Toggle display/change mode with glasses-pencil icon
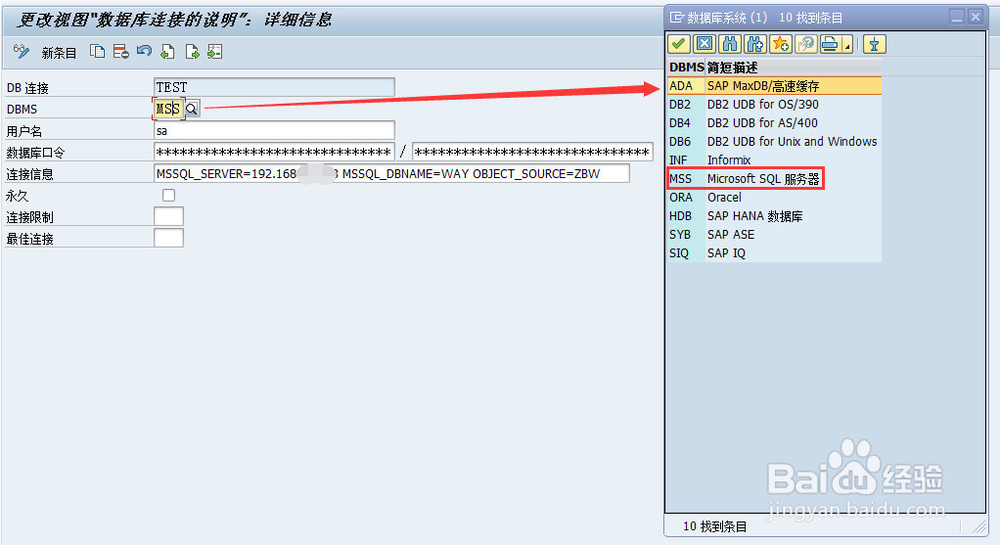This screenshot has width=1000, height=545. pos(21,52)
